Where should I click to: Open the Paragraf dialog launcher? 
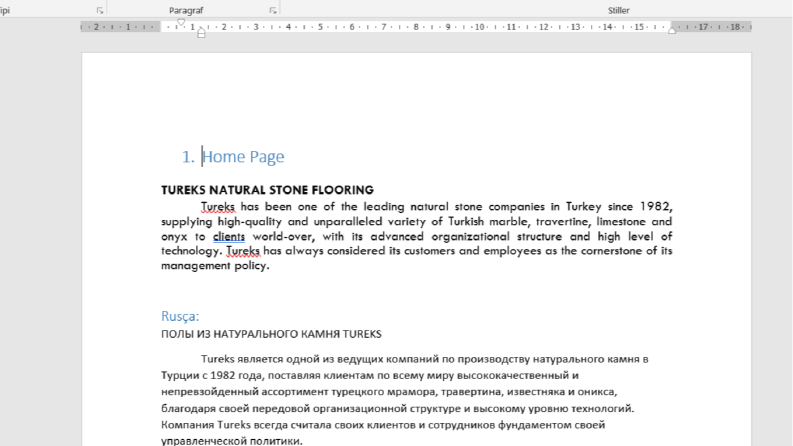pos(273,11)
